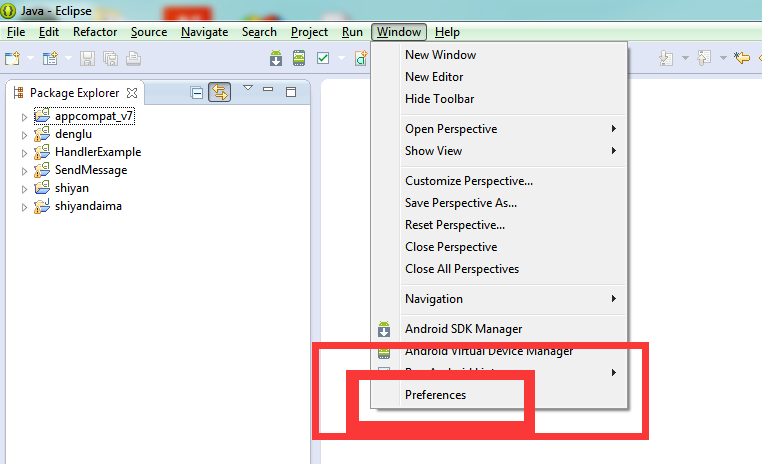Image resolution: width=762 pixels, height=464 pixels.
Task: Choose Close All Perspectives menu item
Action: [x=500, y=269]
